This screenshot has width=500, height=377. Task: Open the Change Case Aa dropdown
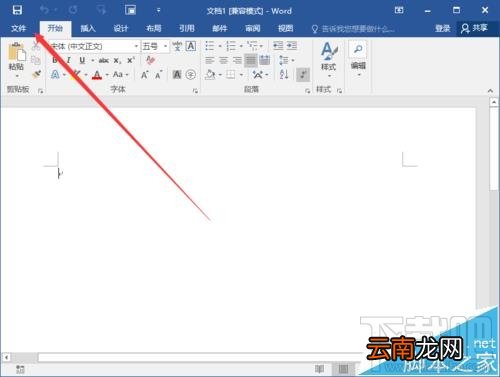tap(120, 75)
